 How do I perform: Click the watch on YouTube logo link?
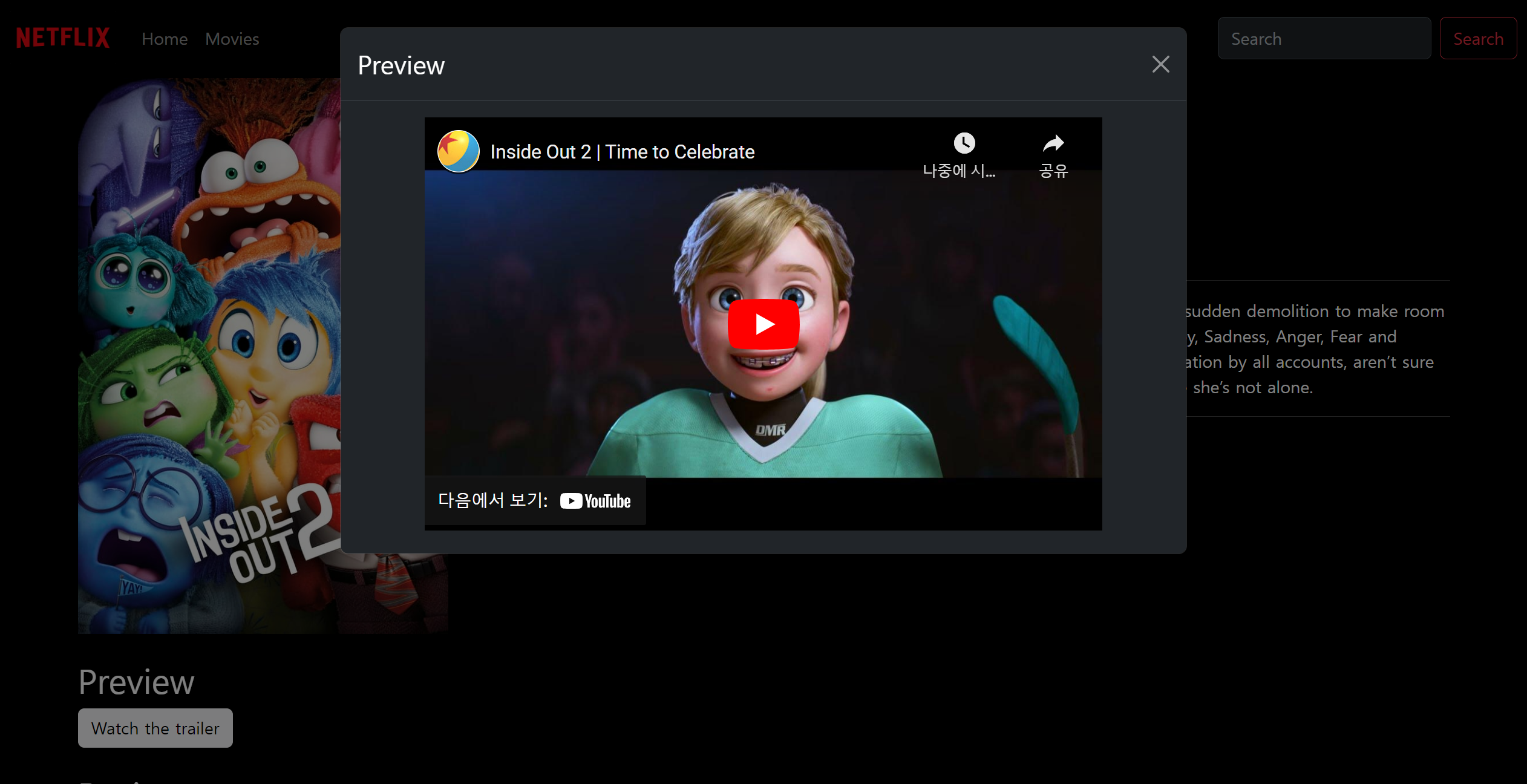point(596,501)
